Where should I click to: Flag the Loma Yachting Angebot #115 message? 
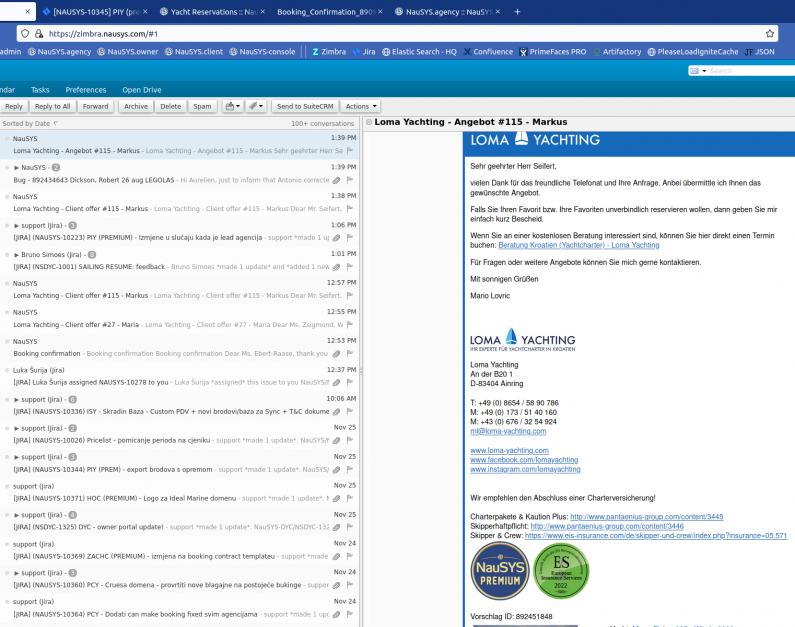click(x=350, y=151)
